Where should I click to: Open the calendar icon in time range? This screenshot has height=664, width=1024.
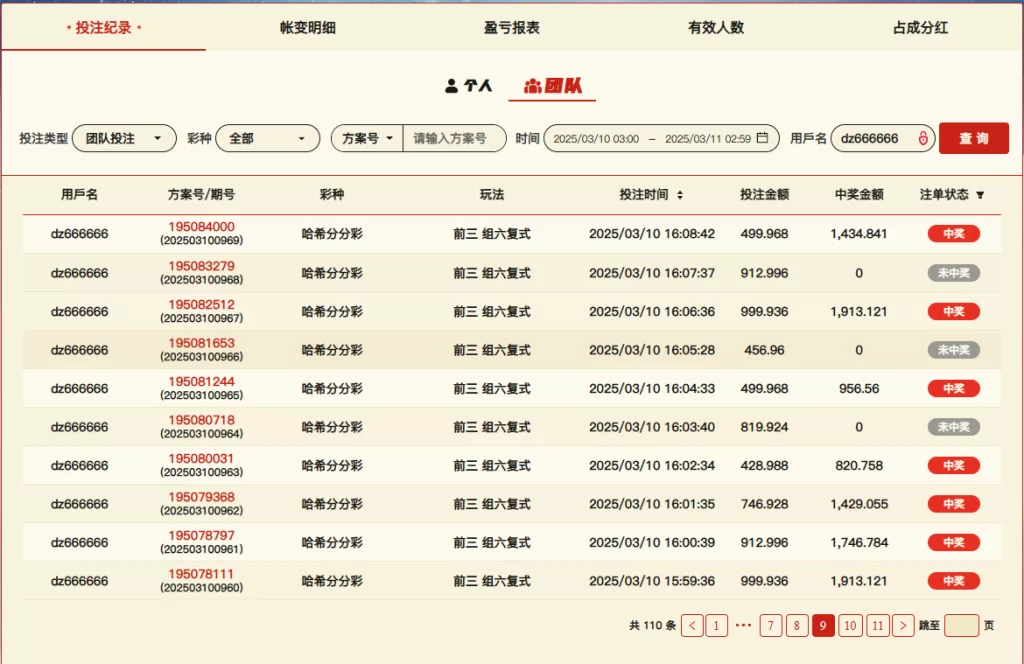point(762,138)
